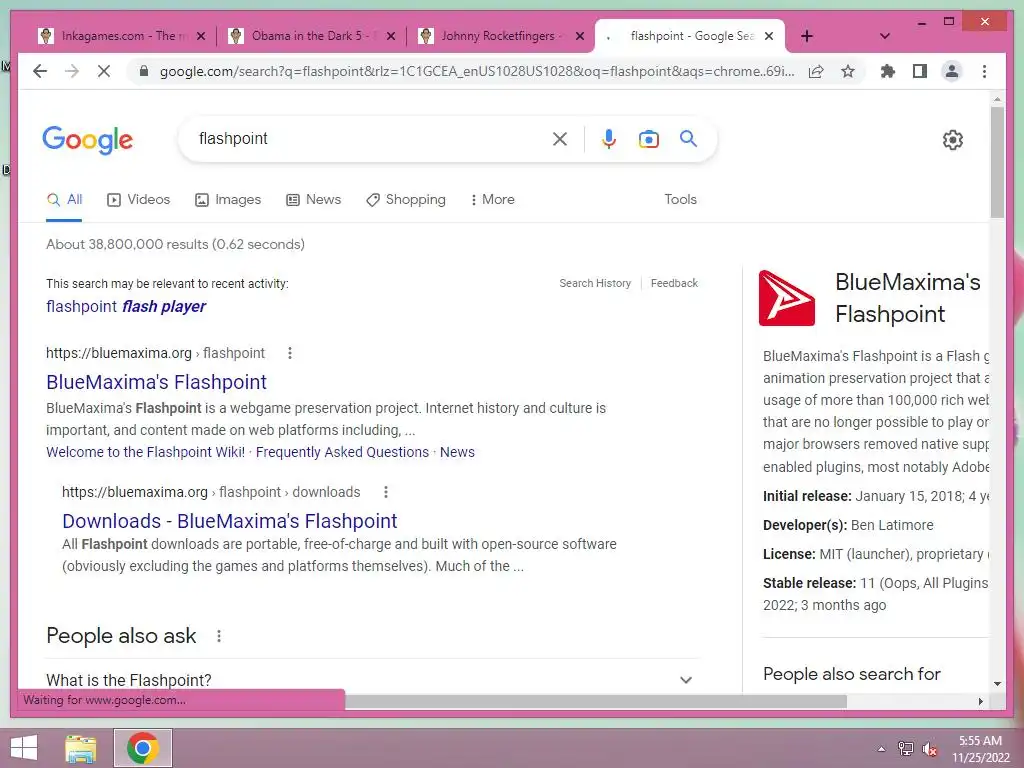Viewport: 1024px width, 768px height.
Task: Click the volume icon in system tray
Action: pyautogui.click(x=929, y=748)
